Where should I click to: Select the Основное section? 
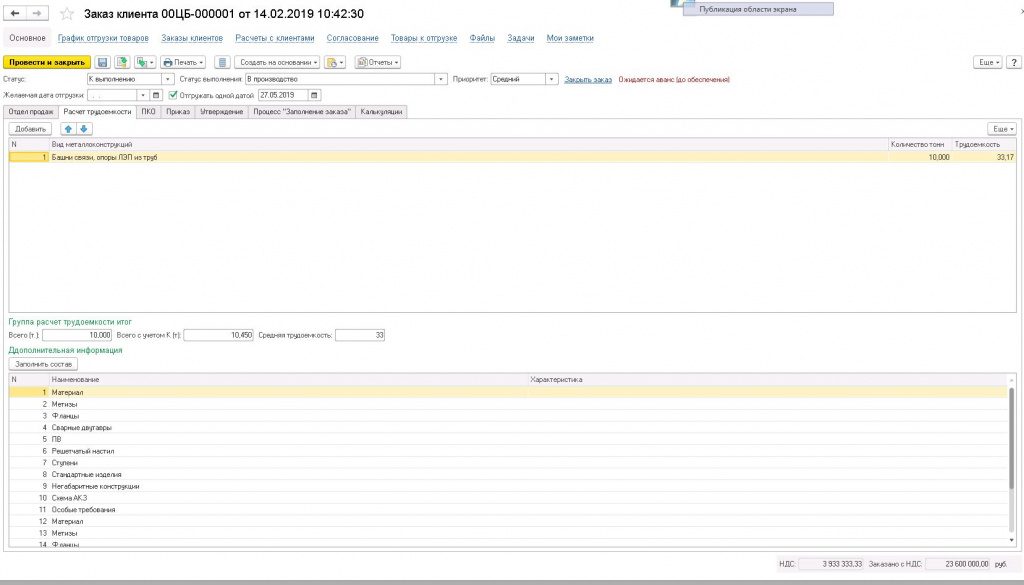click(x=27, y=38)
